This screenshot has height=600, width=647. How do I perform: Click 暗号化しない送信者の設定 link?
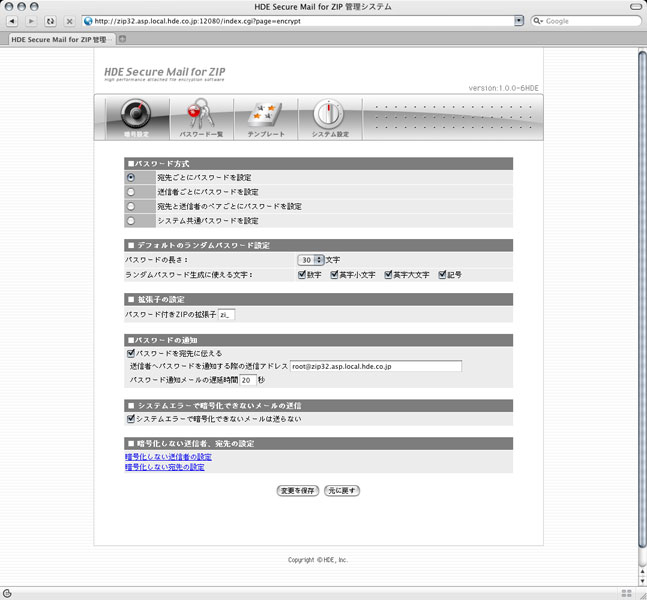click(x=168, y=457)
